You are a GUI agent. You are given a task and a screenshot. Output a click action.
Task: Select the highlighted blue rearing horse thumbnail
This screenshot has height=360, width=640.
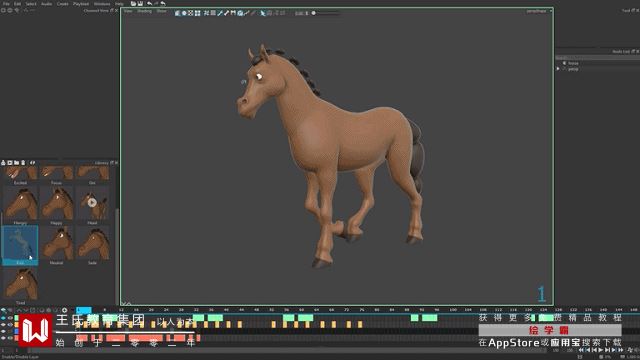click(20, 244)
